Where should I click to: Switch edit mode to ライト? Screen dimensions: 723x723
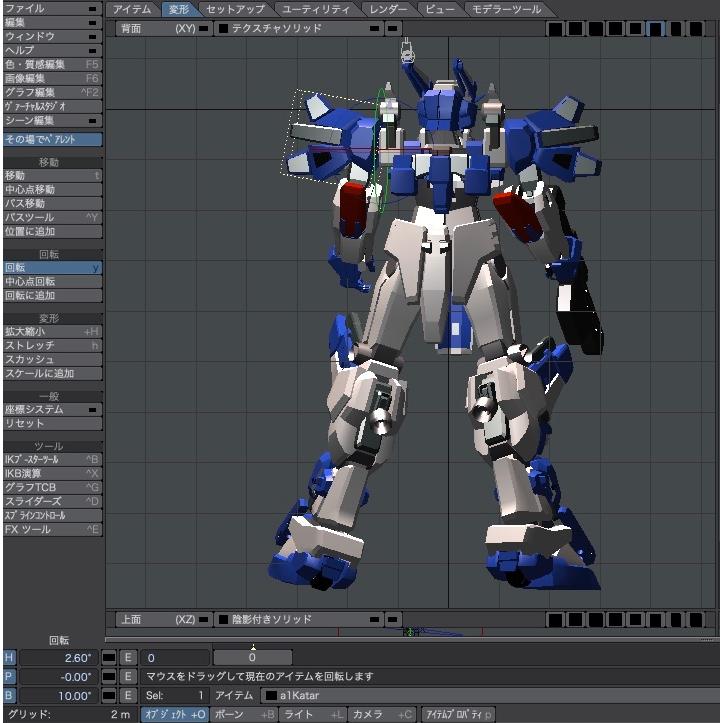pos(313,714)
